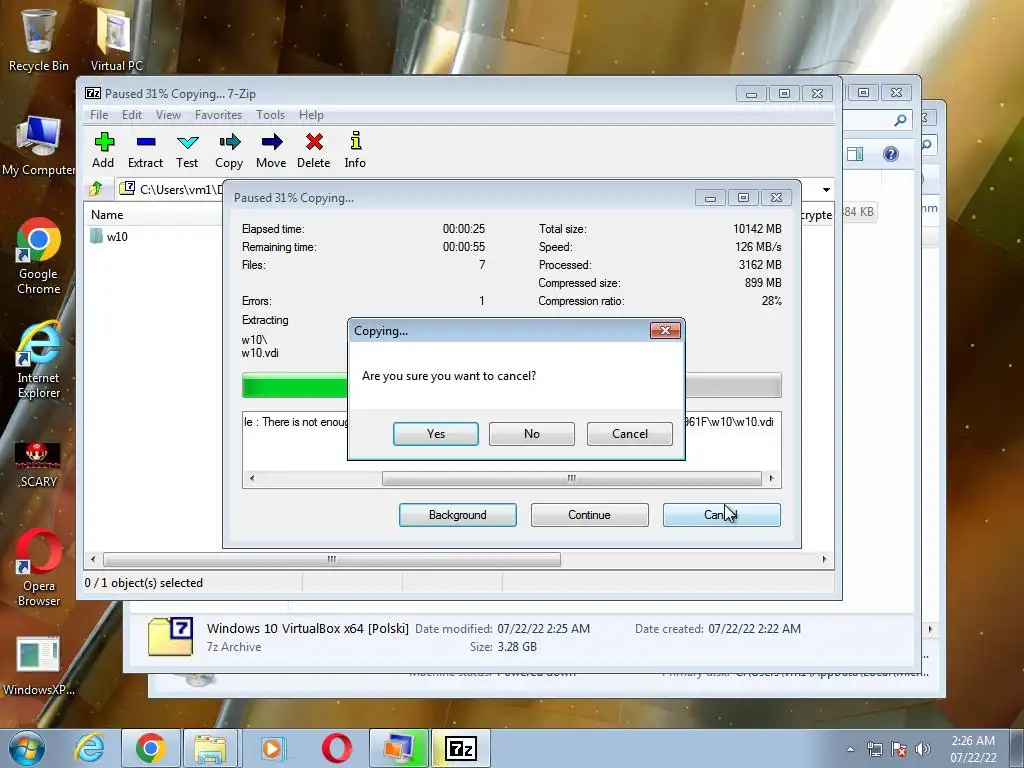Open the Recycle Bin desktop icon

39,39
